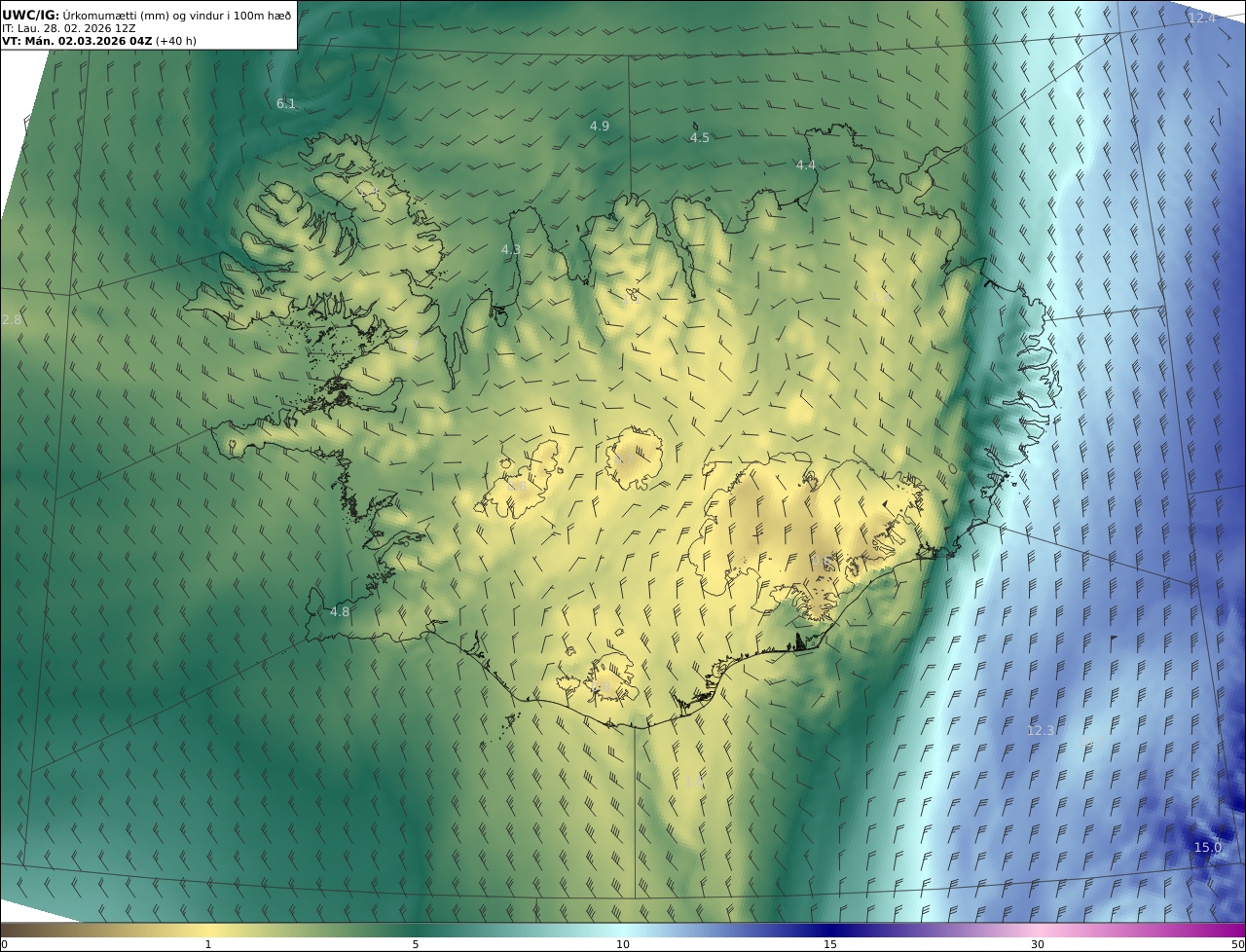
Task: Click the 4.3 value label on map
Action: click(511, 249)
